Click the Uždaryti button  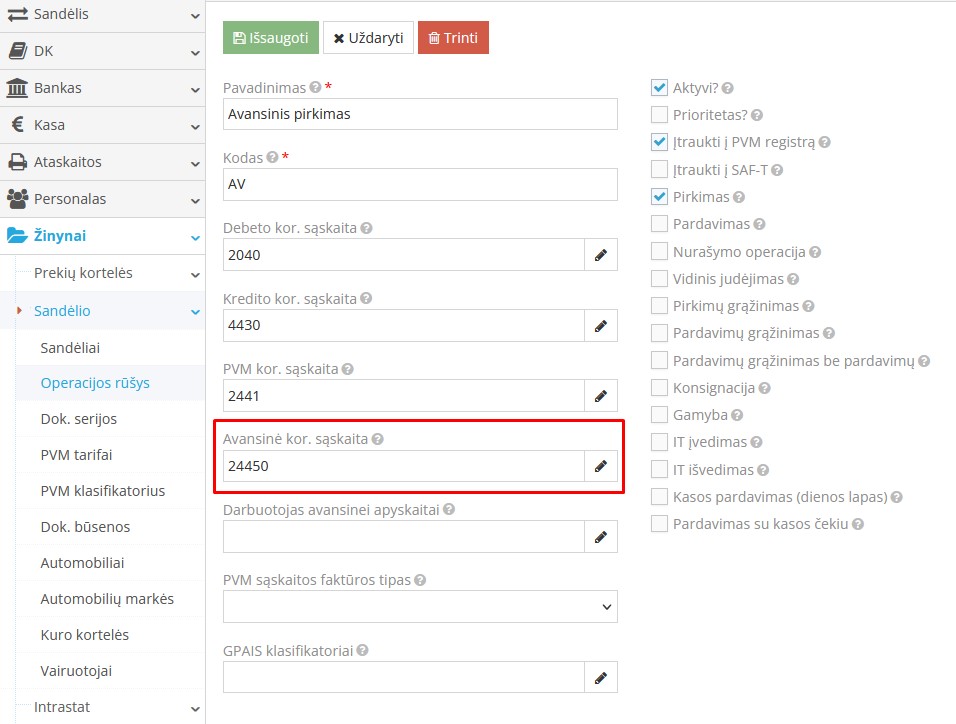click(x=368, y=38)
